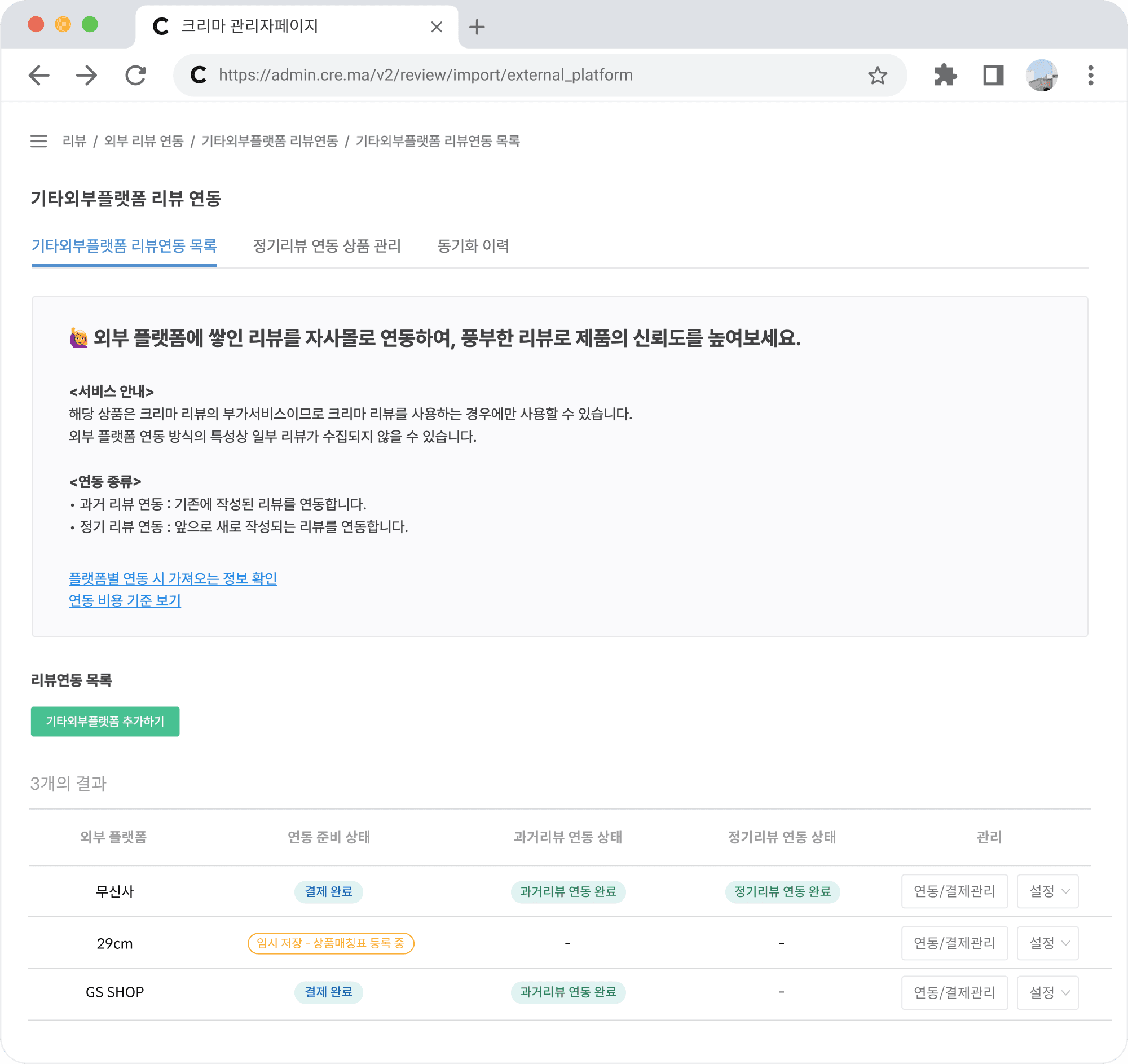Click the GS SHOP platform name cell

point(114,992)
